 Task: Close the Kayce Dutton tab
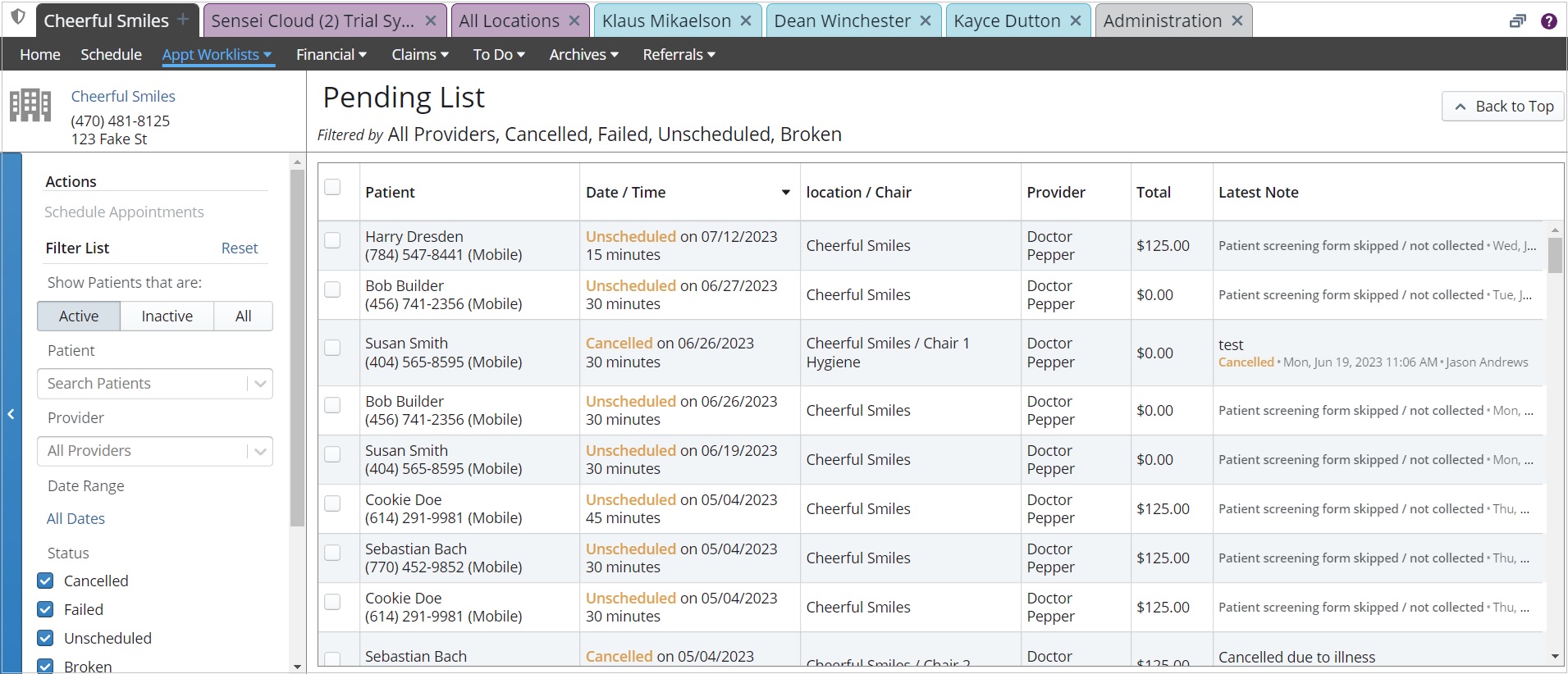(x=1076, y=20)
